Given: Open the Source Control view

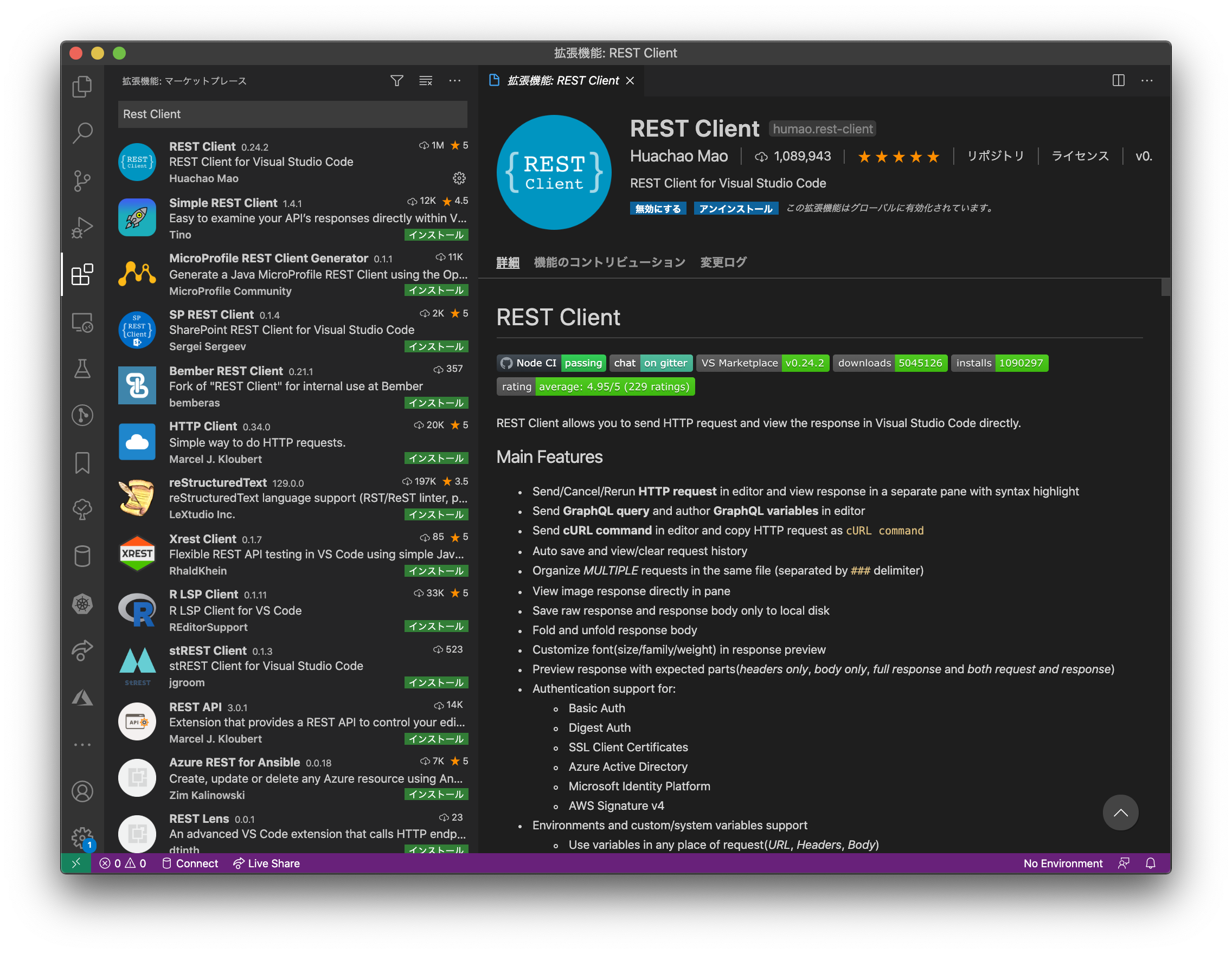Looking at the screenshot, I should click(82, 181).
